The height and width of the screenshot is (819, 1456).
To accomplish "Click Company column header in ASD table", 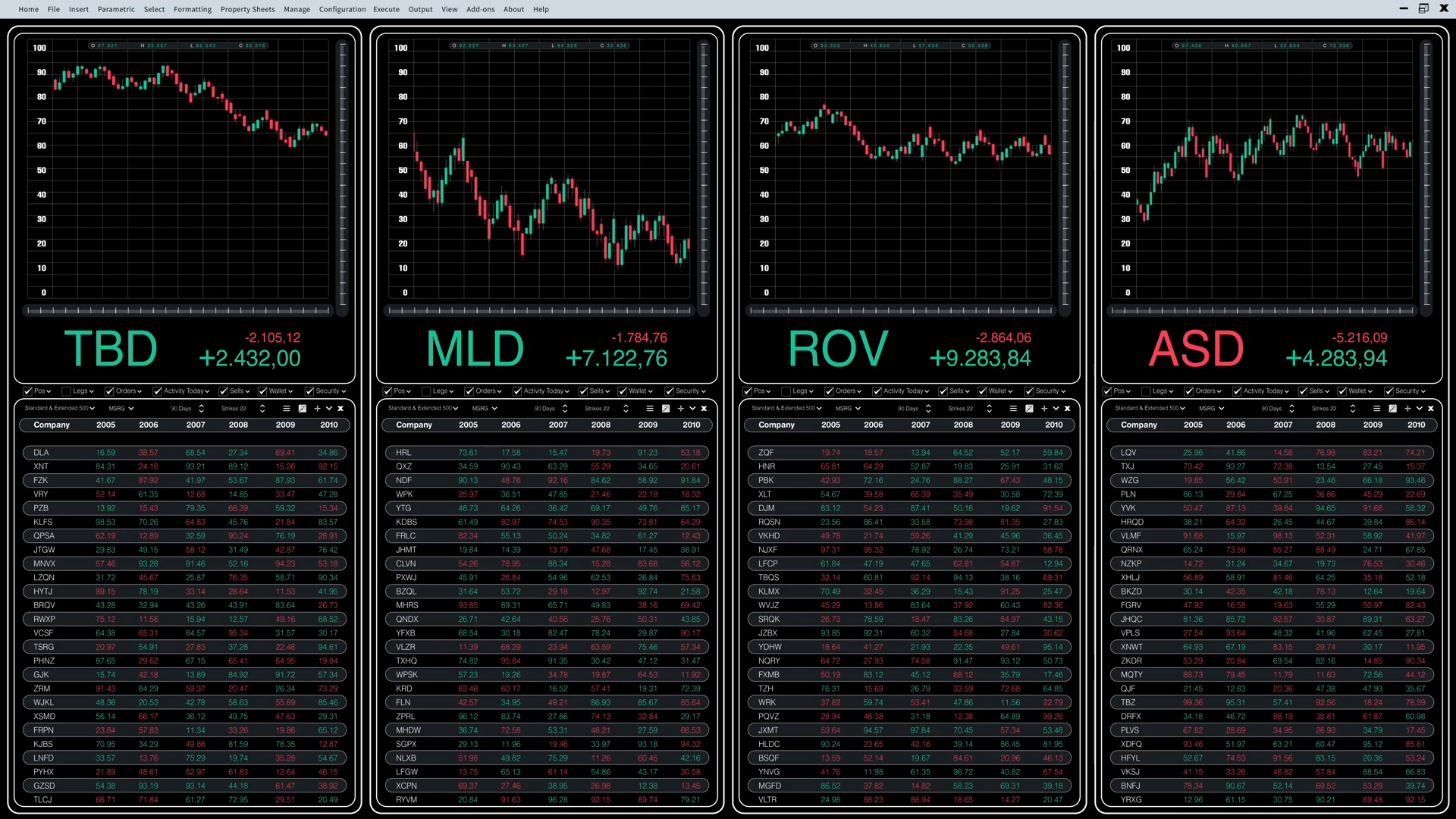I will [1139, 425].
